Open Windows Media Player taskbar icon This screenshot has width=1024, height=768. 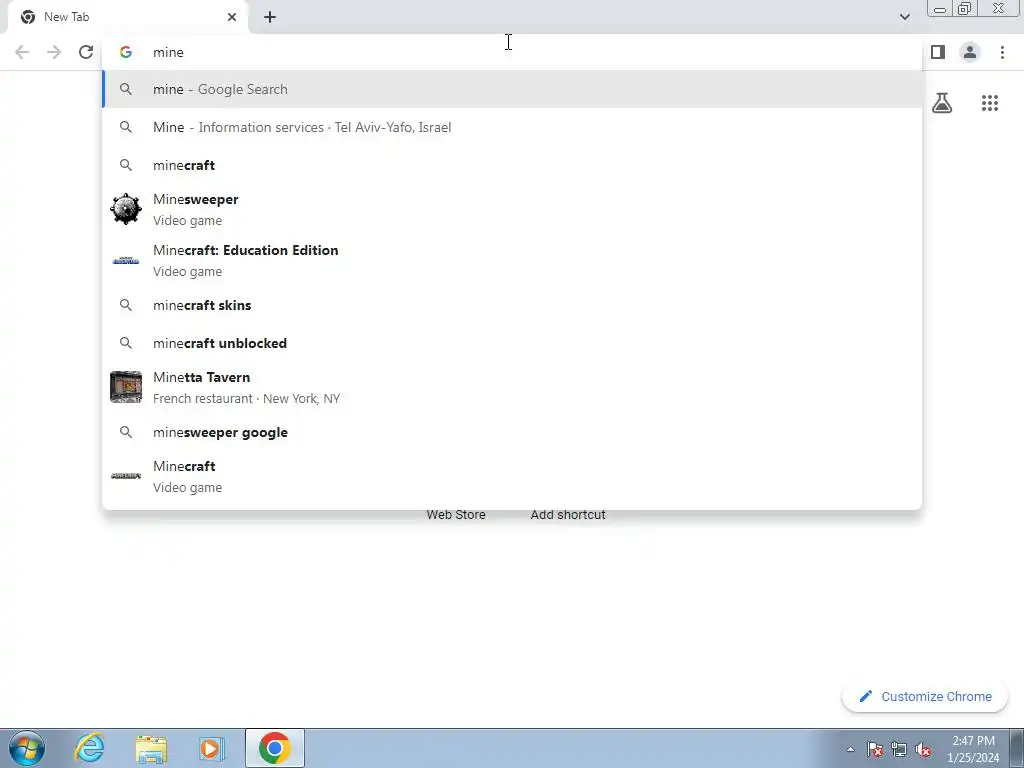211,748
